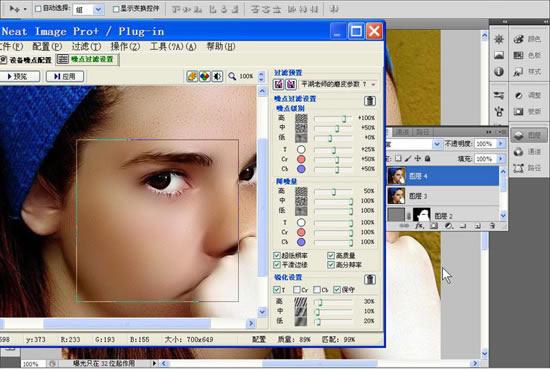Image resolution: width=550 pixels, height=369 pixels.
Task: Click Add layer style fx icon
Action: (420, 226)
